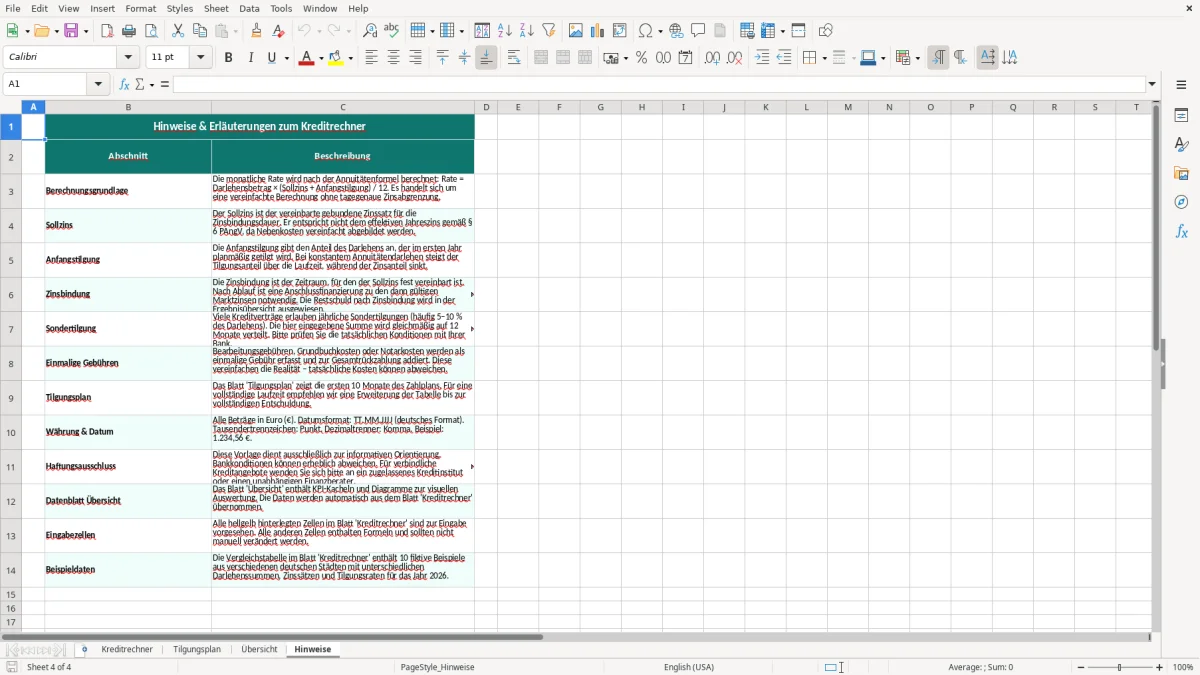Switch to the Kreditrechner sheet tab
The width and height of the screenshot is (1200, 675).
(127, 649)
